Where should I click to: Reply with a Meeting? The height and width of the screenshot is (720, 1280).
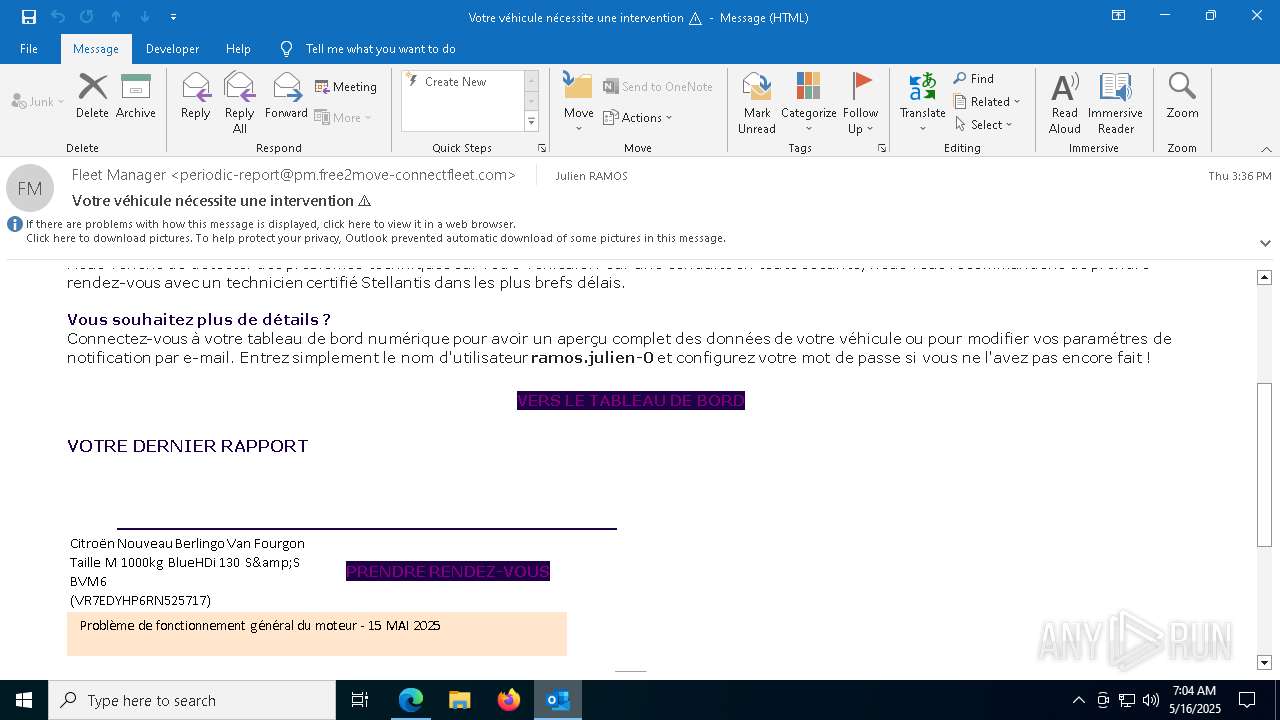coord(346,87)
